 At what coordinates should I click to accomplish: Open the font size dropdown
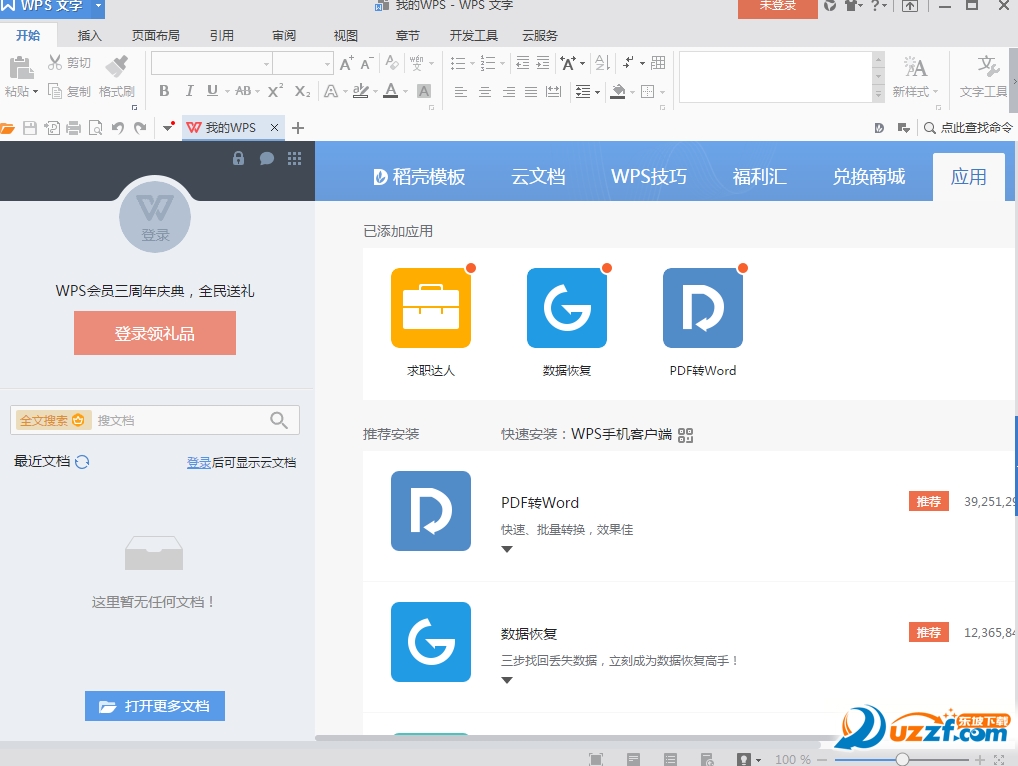327,64
